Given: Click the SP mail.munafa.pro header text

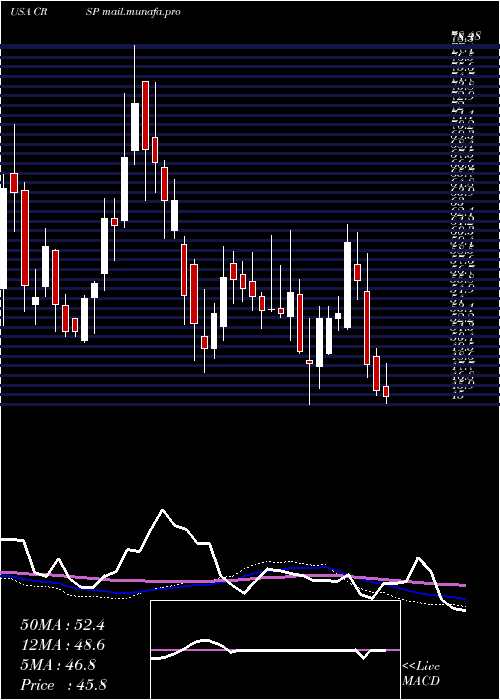Looking at the screenshot, I should click(133, 12).
